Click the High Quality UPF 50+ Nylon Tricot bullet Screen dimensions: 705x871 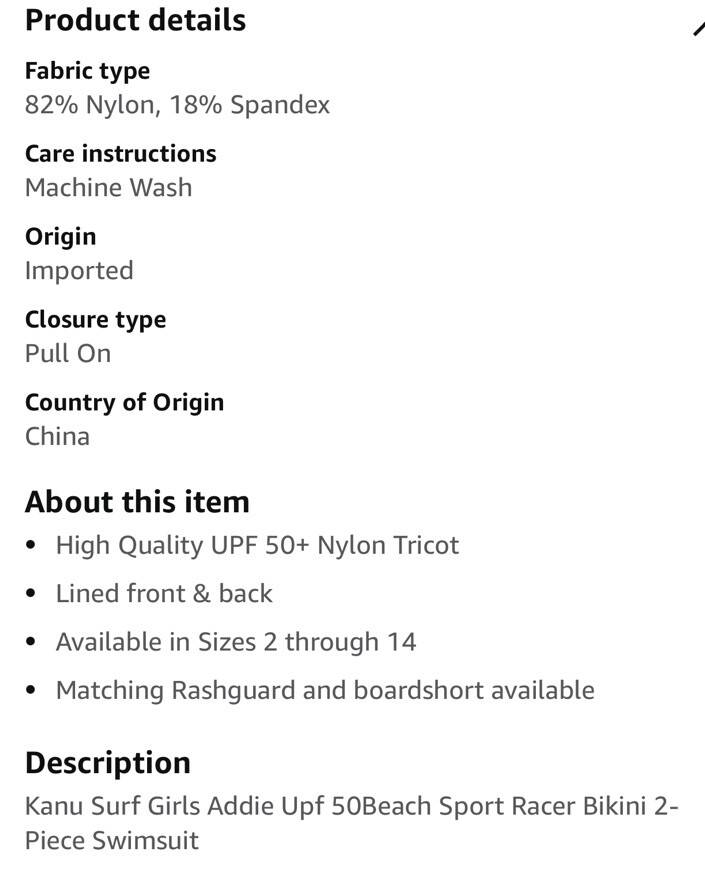[x=257, y=545]
